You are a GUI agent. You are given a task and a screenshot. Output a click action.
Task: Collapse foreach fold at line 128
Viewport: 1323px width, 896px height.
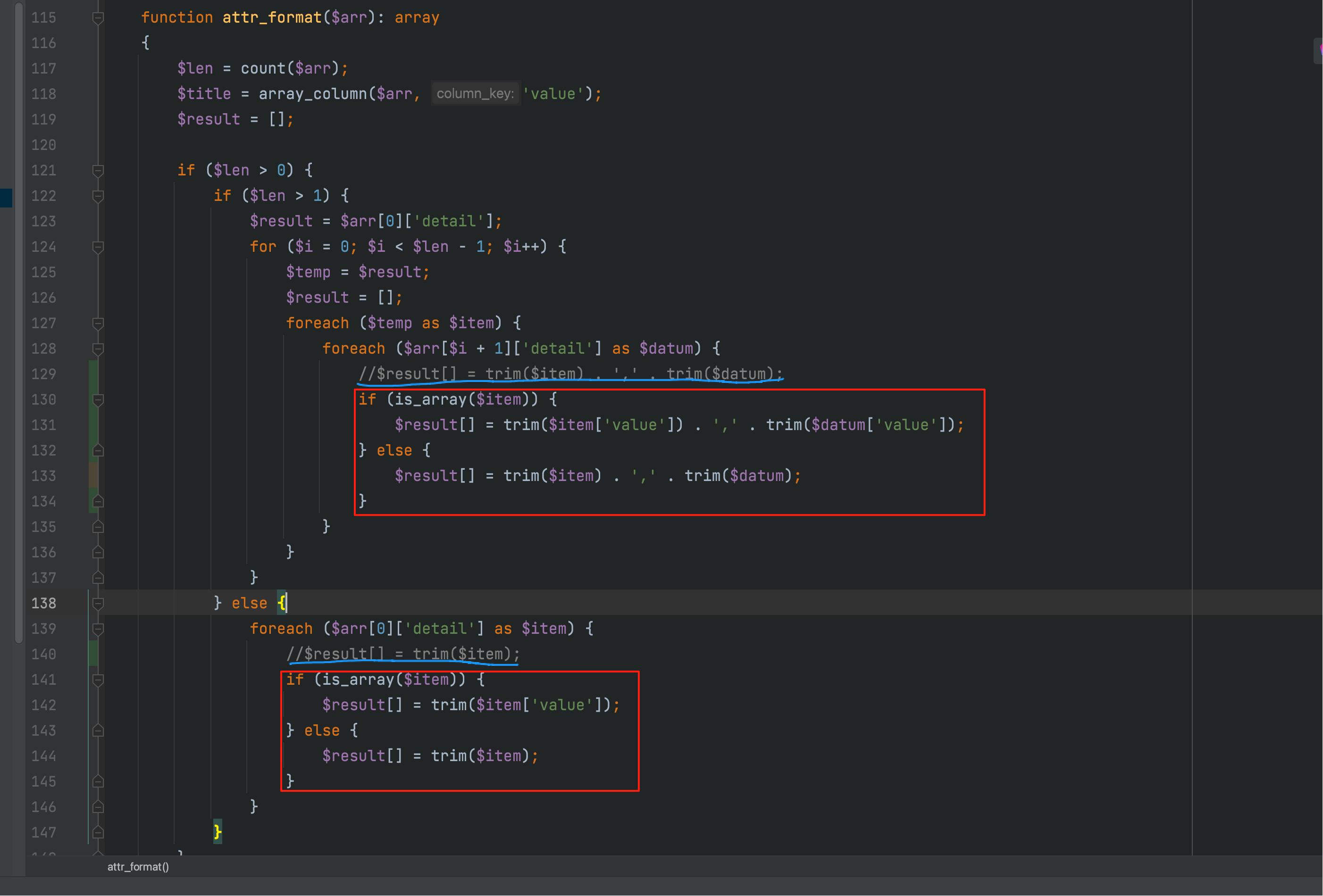coord(98,348)
